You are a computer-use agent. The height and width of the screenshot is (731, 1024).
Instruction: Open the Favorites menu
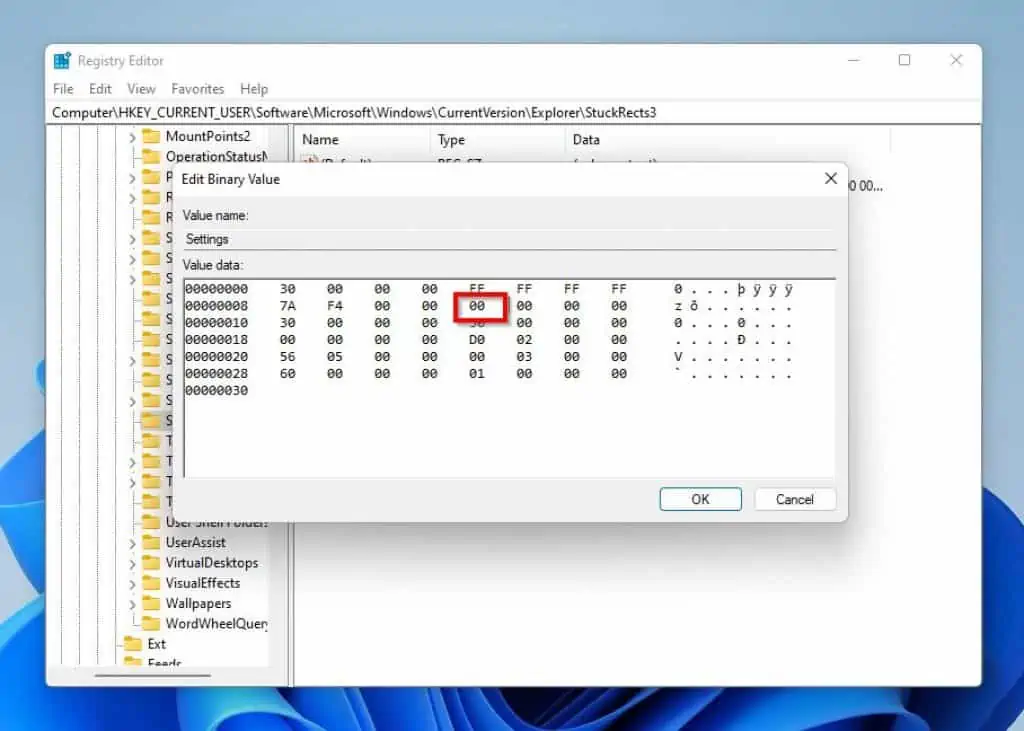click(197, 89)
